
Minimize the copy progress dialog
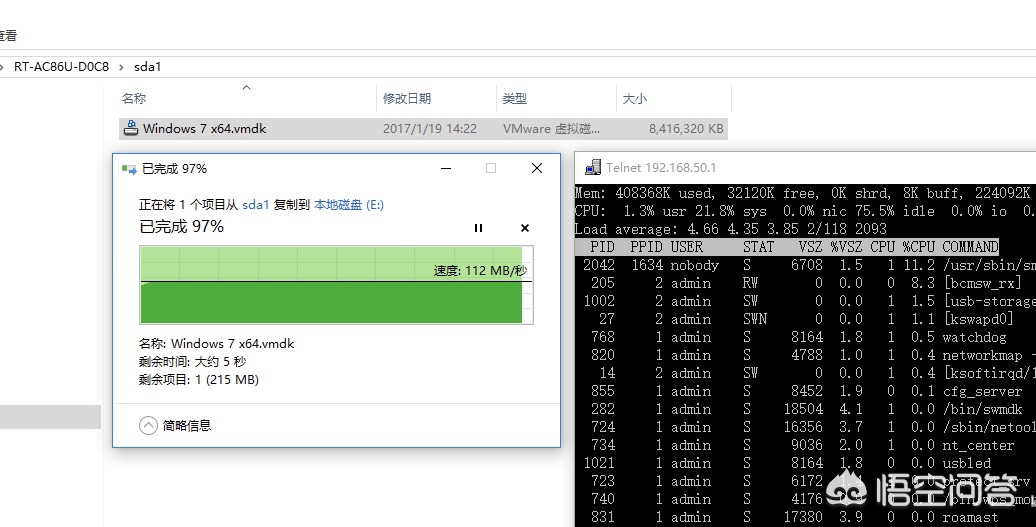(446, 168)
